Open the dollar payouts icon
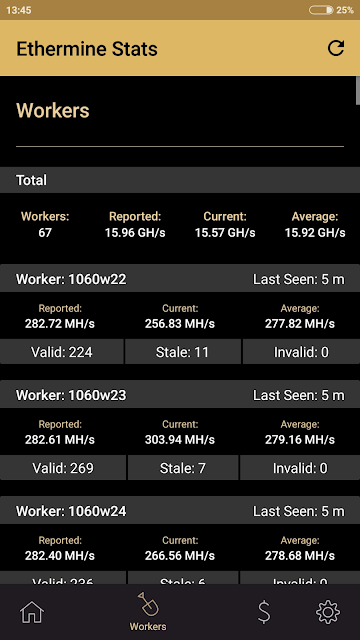Screen dimensions: 360x640 [264, 612]
